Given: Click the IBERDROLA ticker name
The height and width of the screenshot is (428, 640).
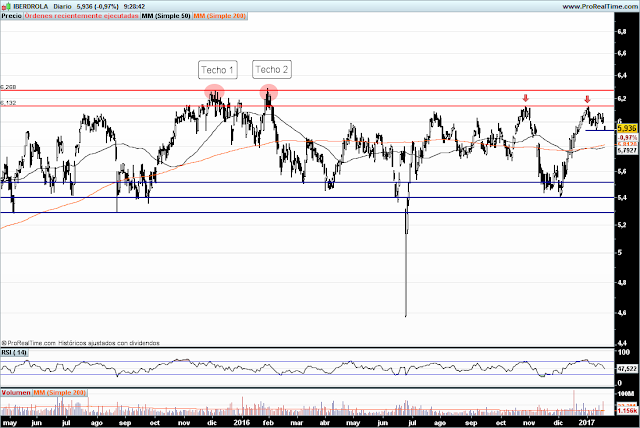Looking at the screenshot, I should (x=31, y=7).
